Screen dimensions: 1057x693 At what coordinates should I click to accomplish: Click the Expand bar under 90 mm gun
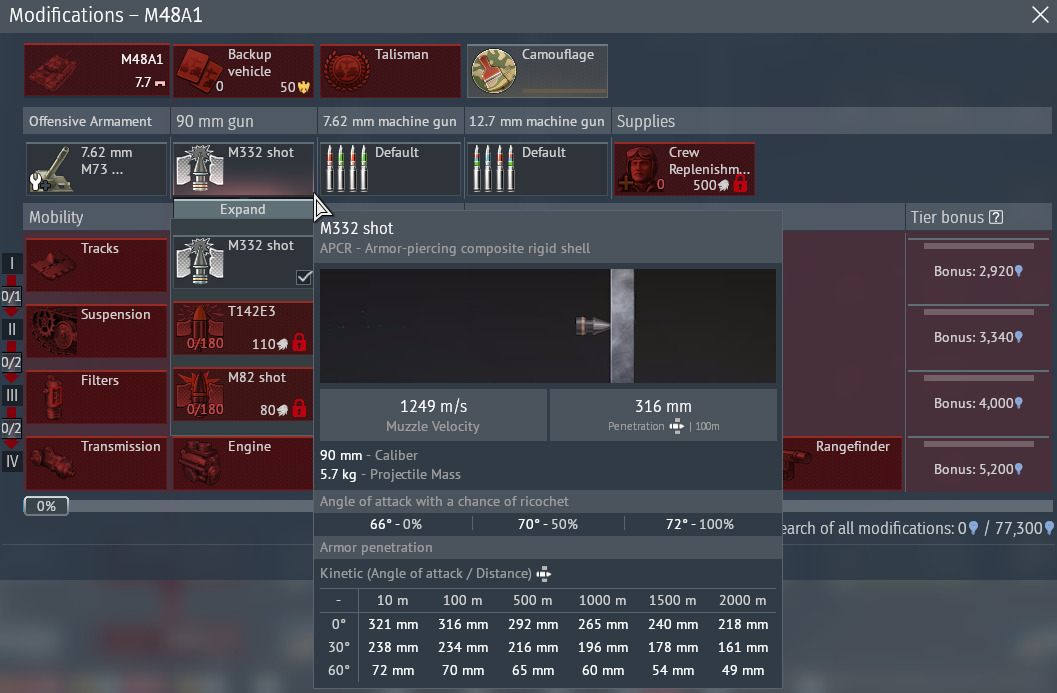pos(243,210)
